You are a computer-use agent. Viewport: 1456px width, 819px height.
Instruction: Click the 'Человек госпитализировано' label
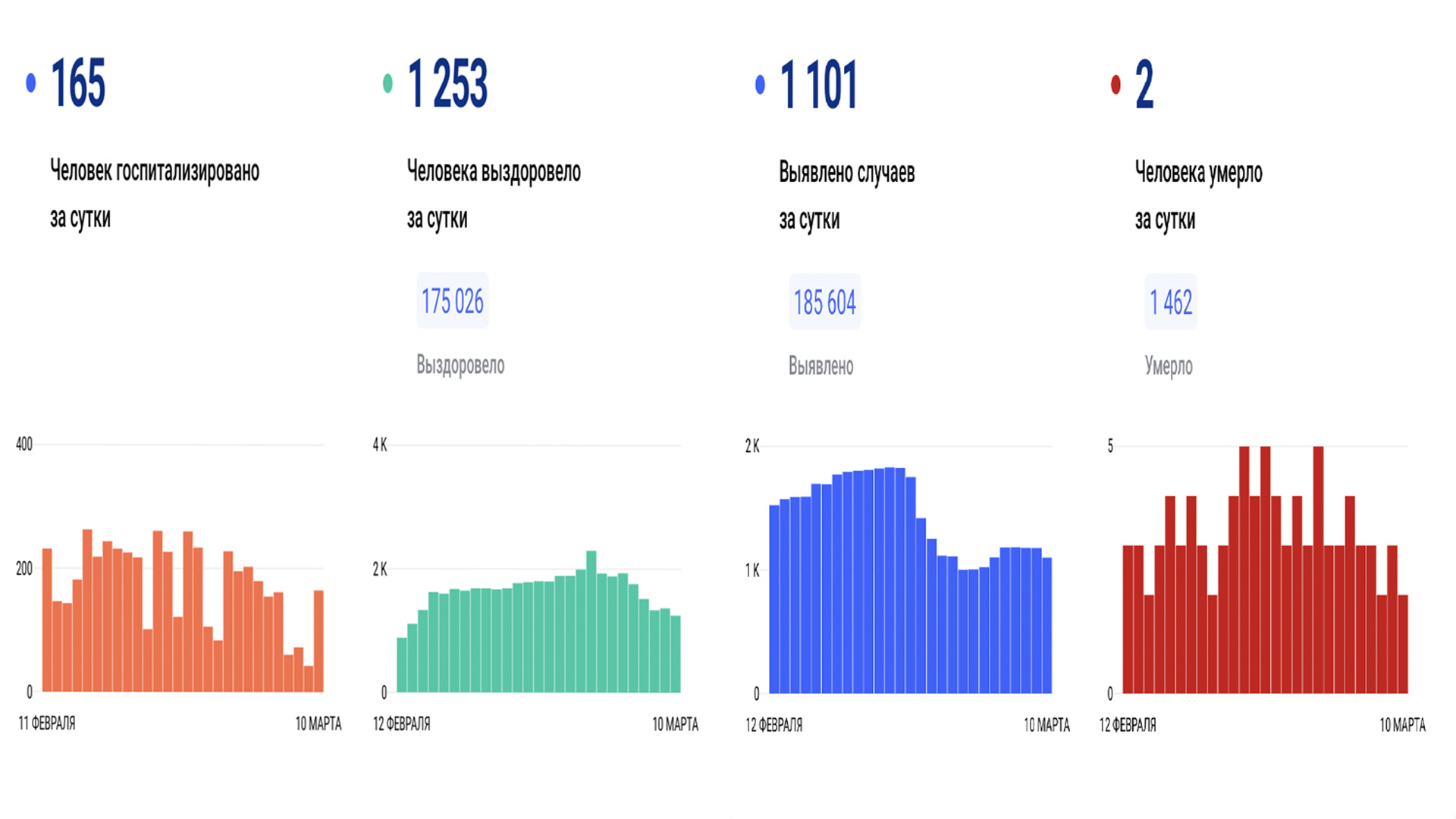pyautogui.click(x=155, y=171)
